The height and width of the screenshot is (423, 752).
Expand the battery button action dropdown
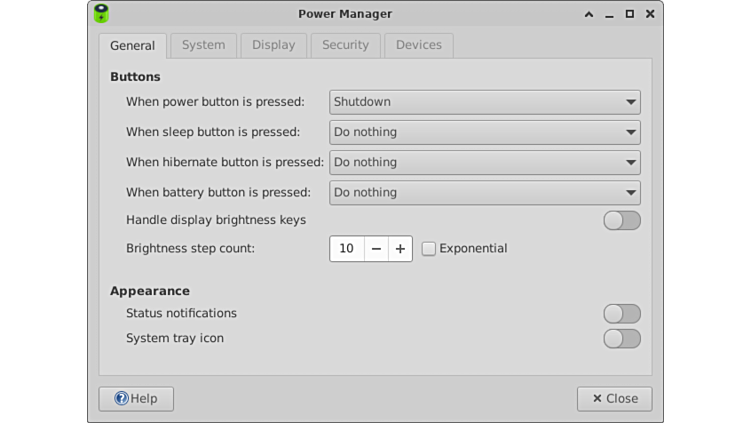tap(484, 192)
